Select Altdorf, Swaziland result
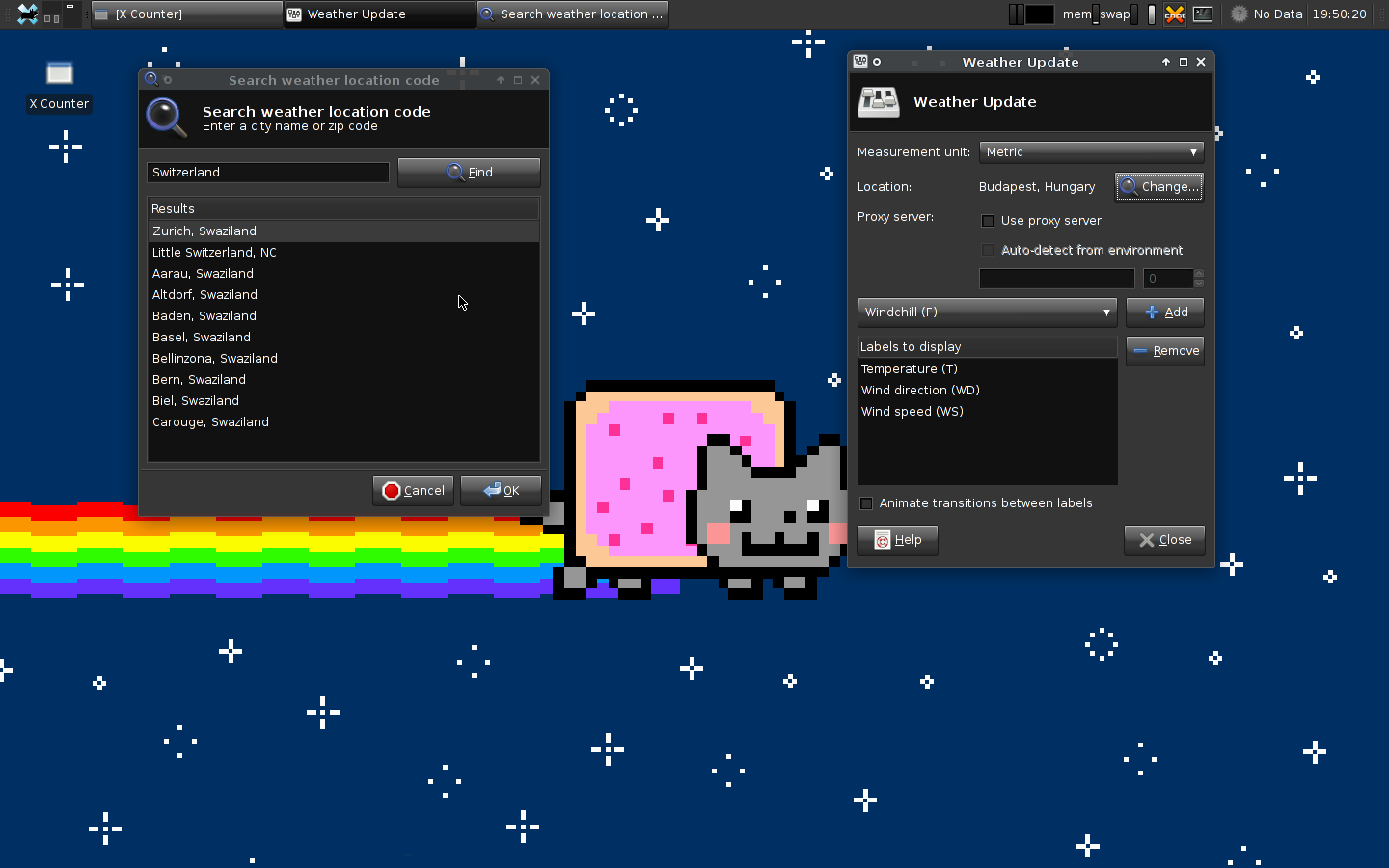The image size is (1389, 868). tap(343, 295)
